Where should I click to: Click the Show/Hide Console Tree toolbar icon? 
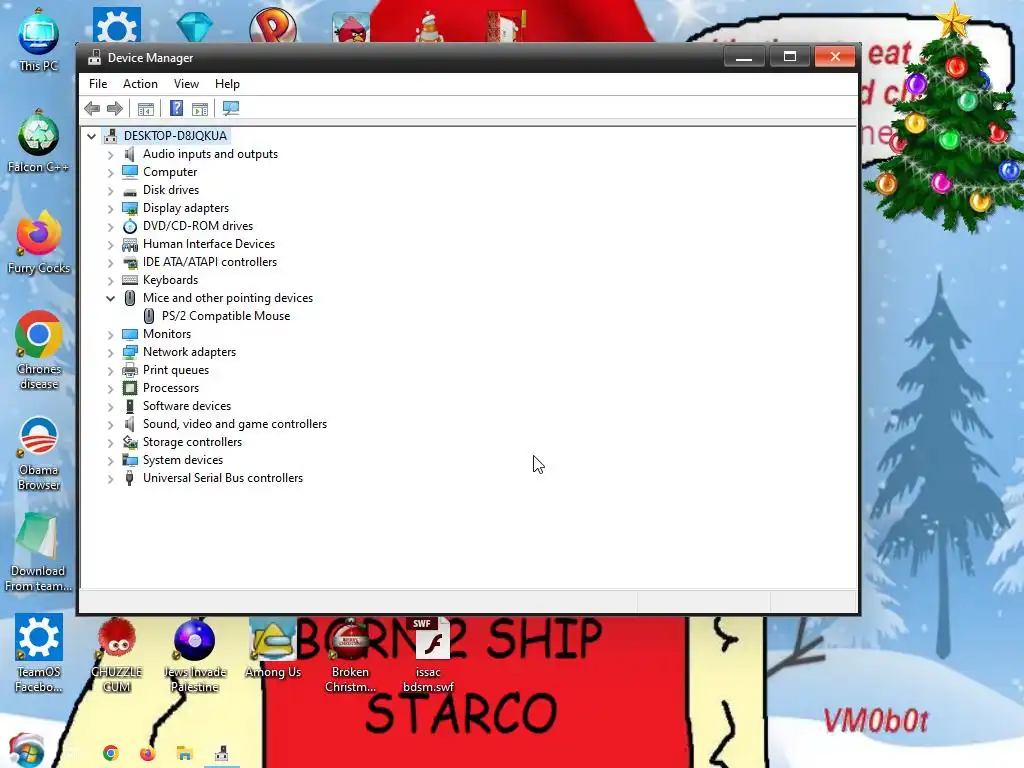pos(146,108)
